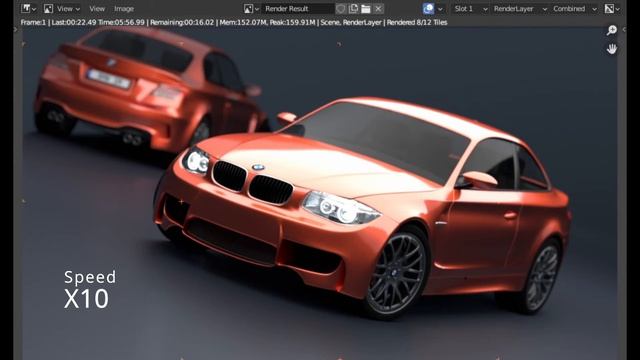Expand the right sidebar arrow

pos(624,29)
